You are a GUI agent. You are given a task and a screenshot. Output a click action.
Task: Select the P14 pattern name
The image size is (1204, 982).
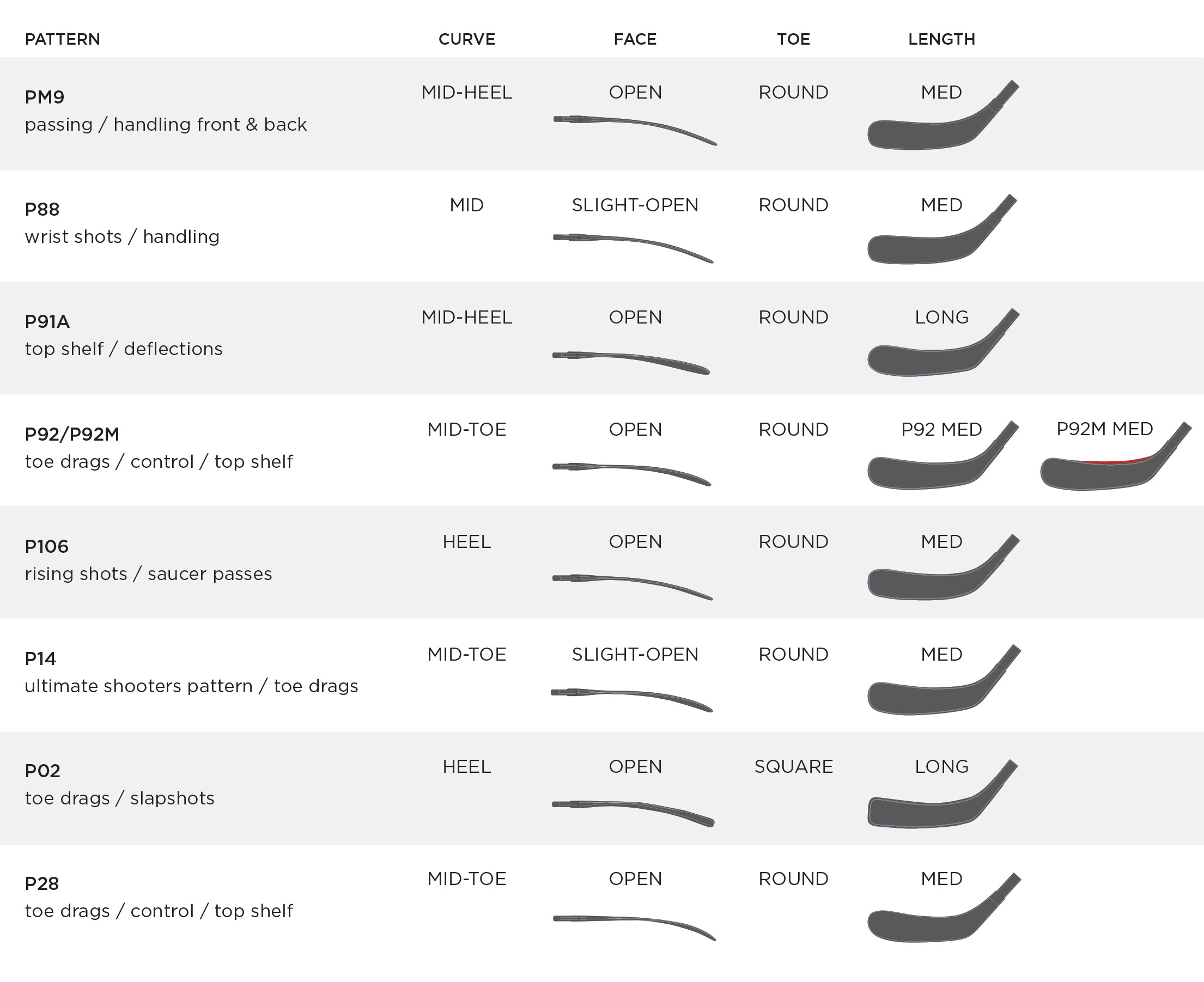coord(40,658)
